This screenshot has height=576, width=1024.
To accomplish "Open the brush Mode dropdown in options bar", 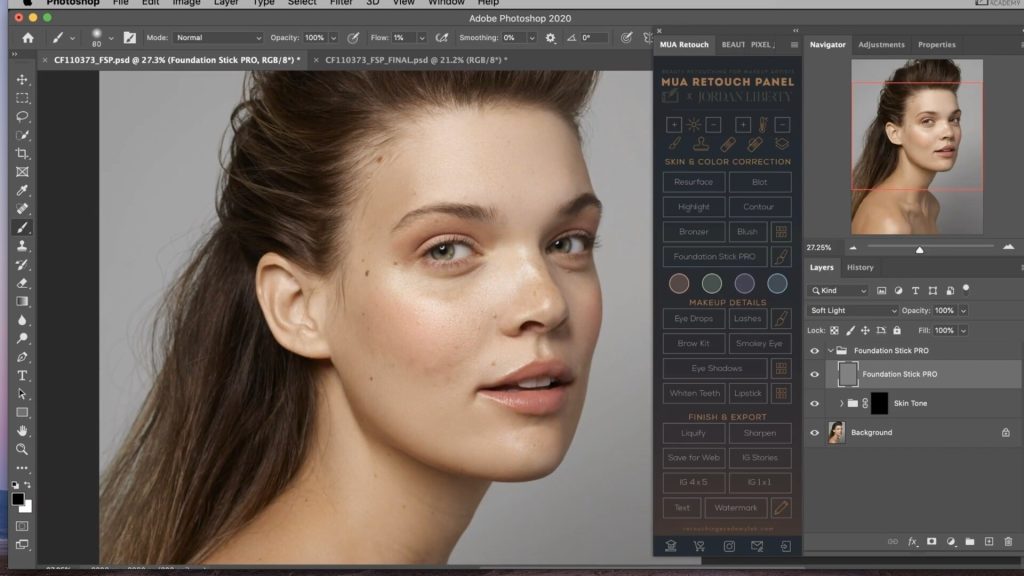I will 215,37.
